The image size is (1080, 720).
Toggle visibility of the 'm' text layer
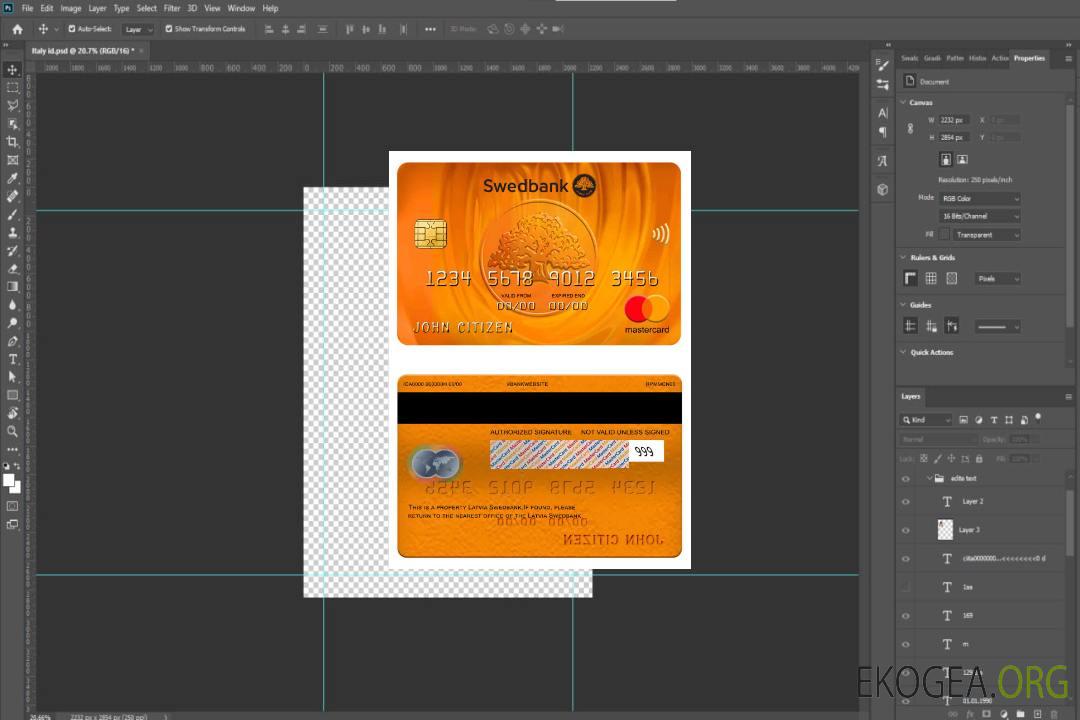pos(906,645)
